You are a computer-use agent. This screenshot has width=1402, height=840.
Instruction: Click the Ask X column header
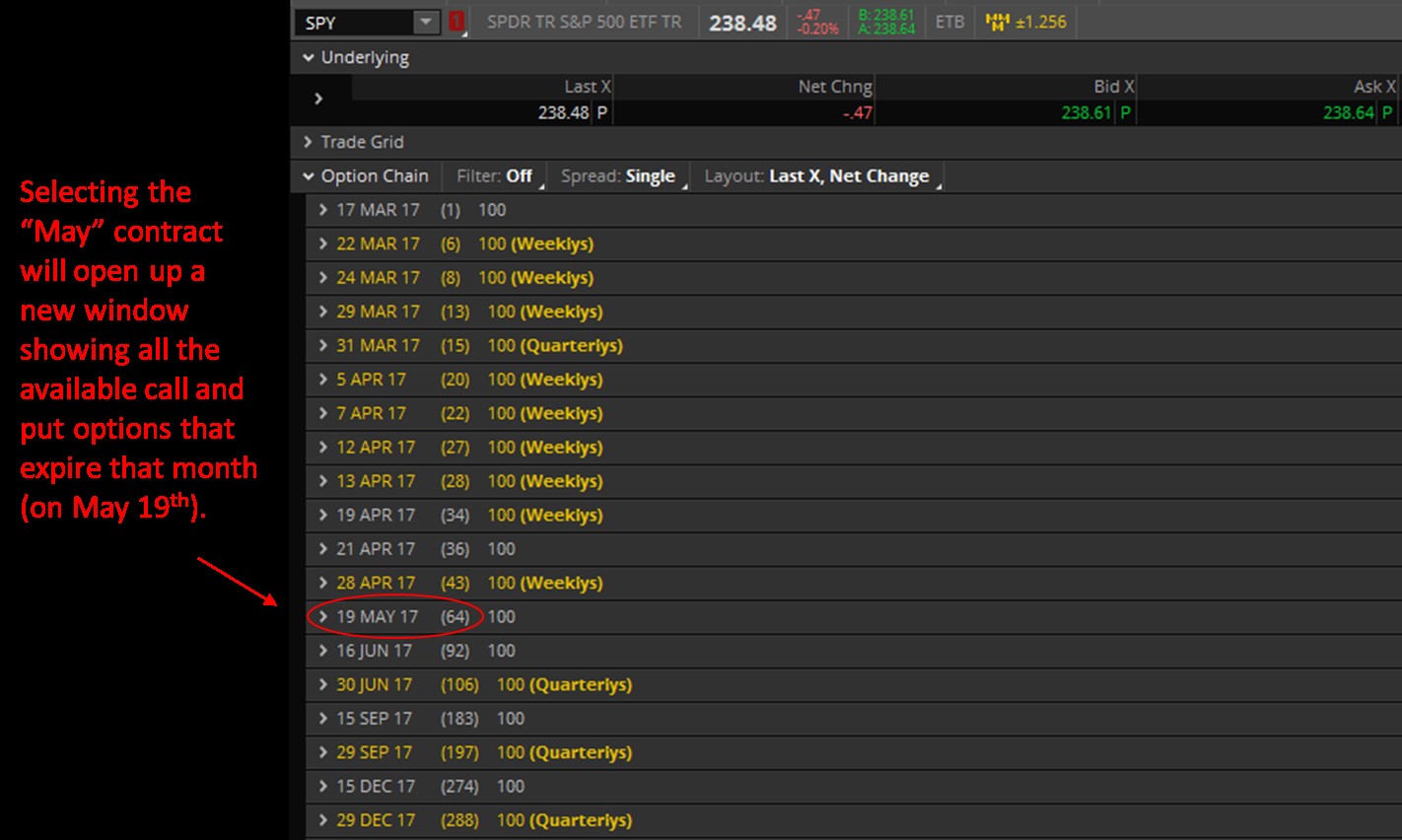[x=1373, y=87]
